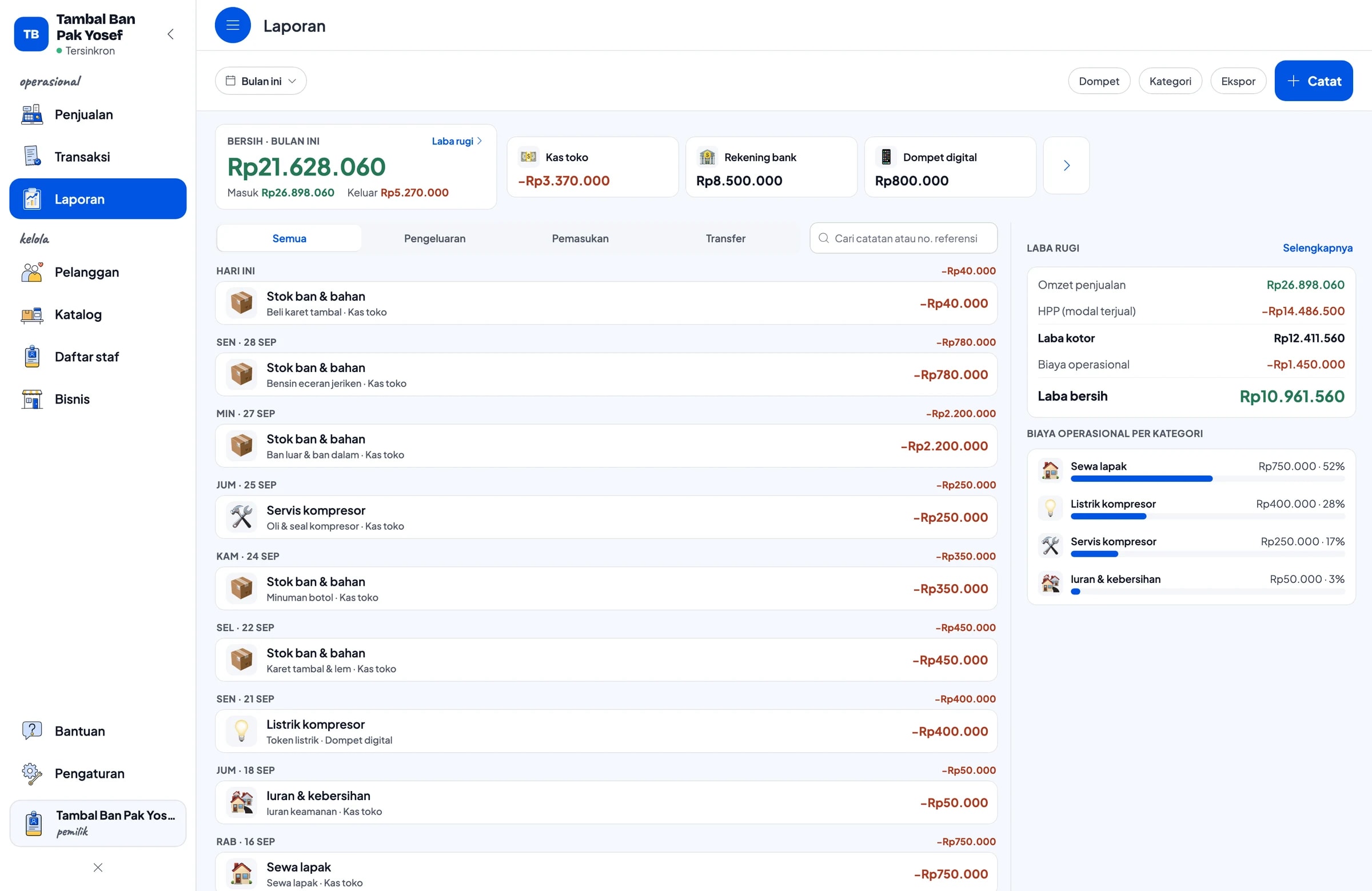Click the Sewa lapak progress bar
1372x891 pixels.
1207,479
